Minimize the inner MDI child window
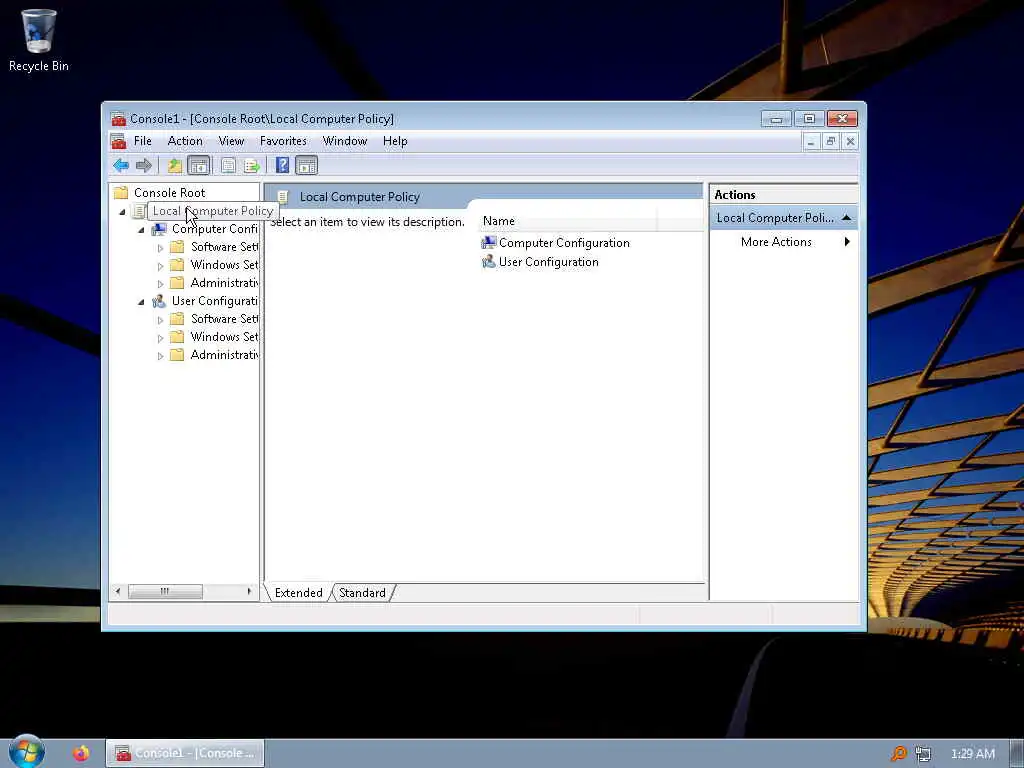The width and height of the screenshot is (1024, 768). [x=810, y=141]
